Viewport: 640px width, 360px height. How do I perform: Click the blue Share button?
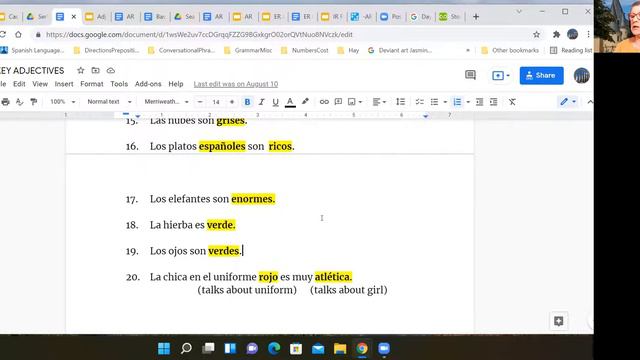point(541,76)
